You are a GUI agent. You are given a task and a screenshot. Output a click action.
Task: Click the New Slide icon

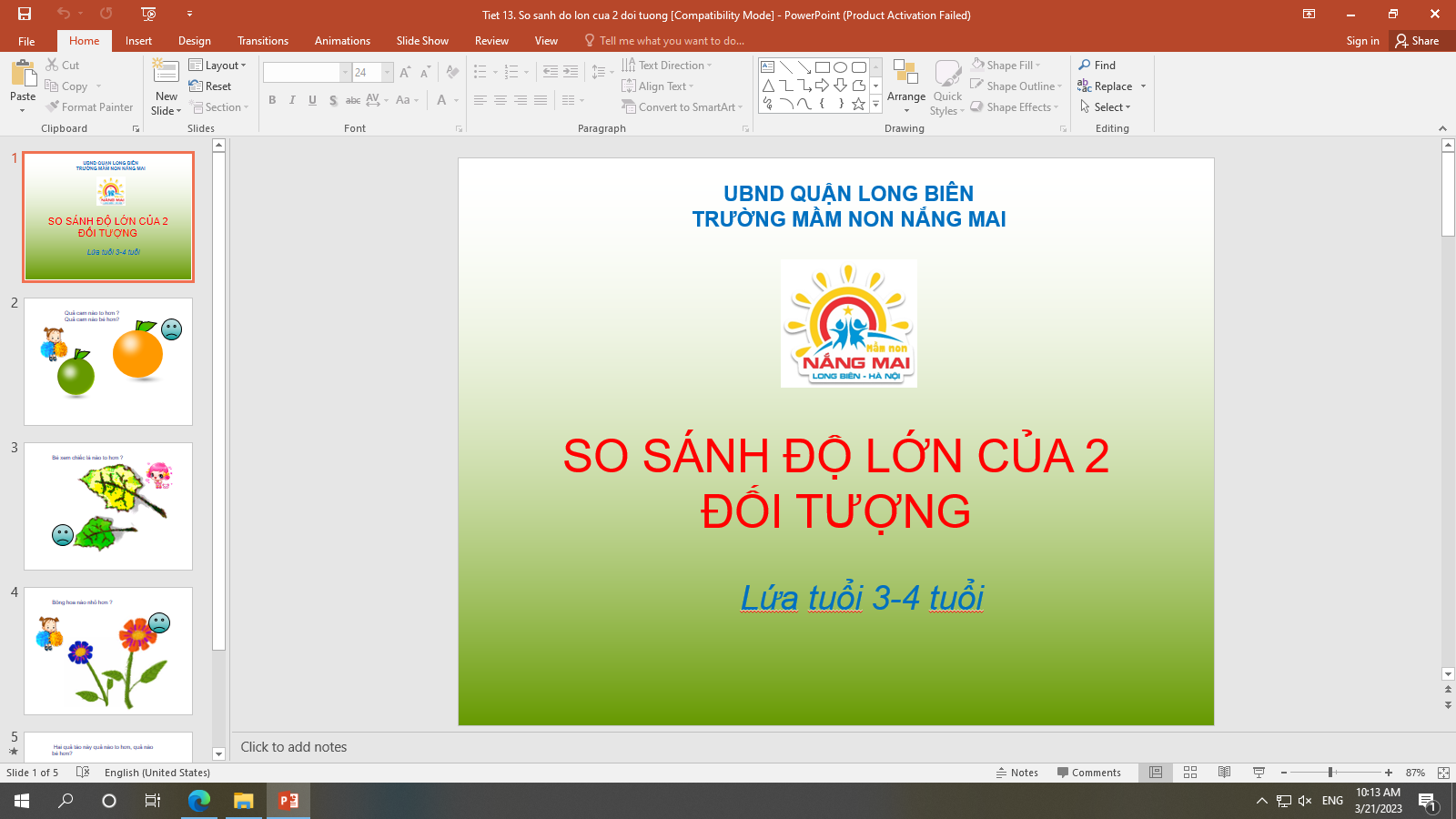(x=166, y=73)
